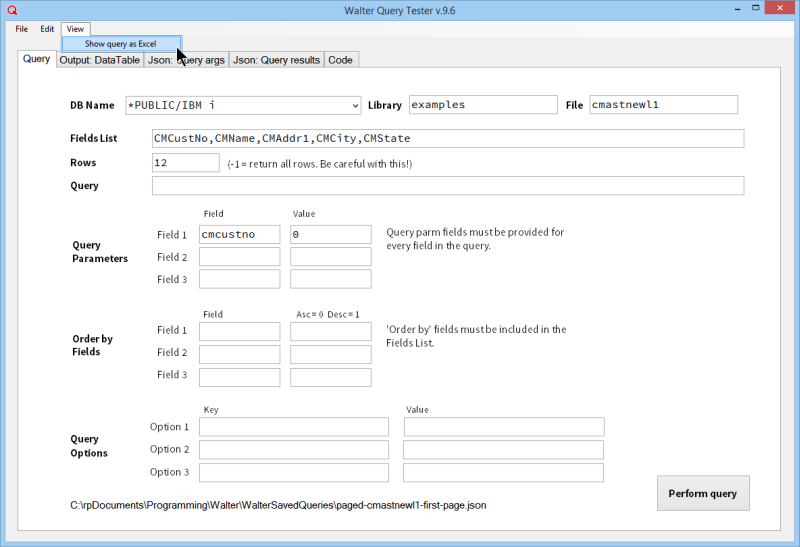The height and width of the screenshot is (547, 800).
Task: Click Query Options Option 3 Value box
Action: 503,473
